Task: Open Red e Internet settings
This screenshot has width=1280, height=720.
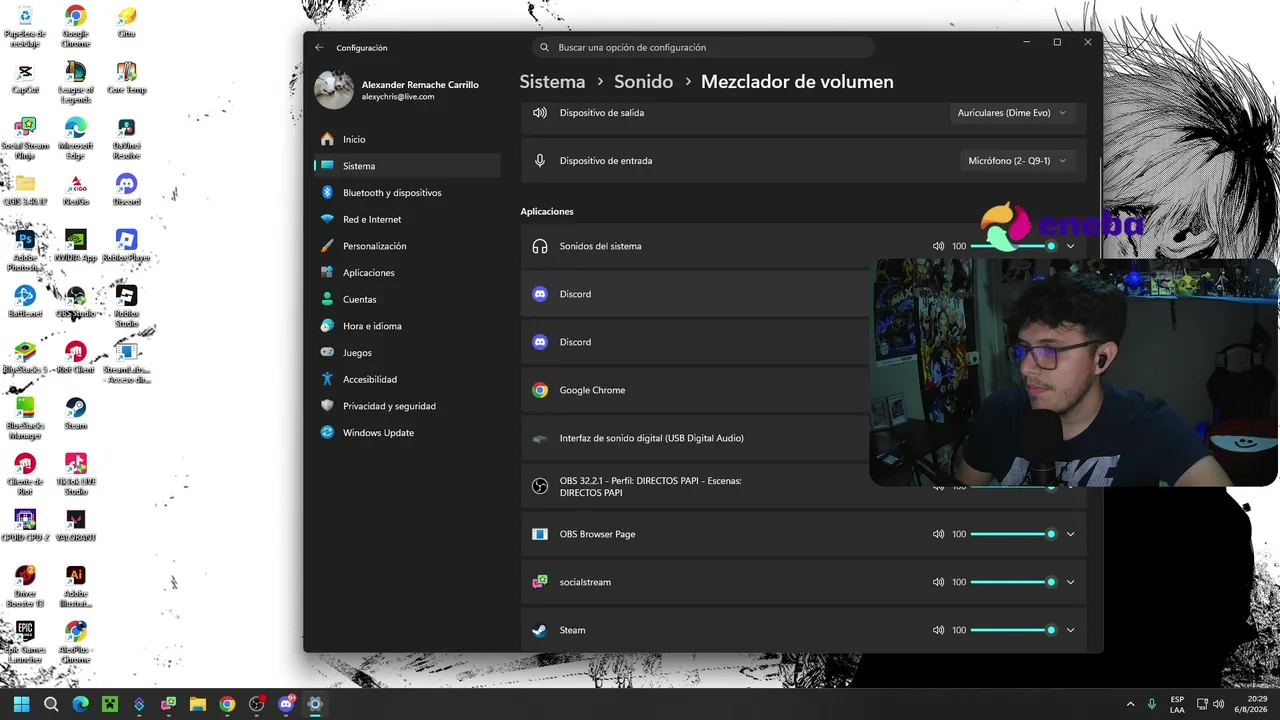Action: [407, 219]
